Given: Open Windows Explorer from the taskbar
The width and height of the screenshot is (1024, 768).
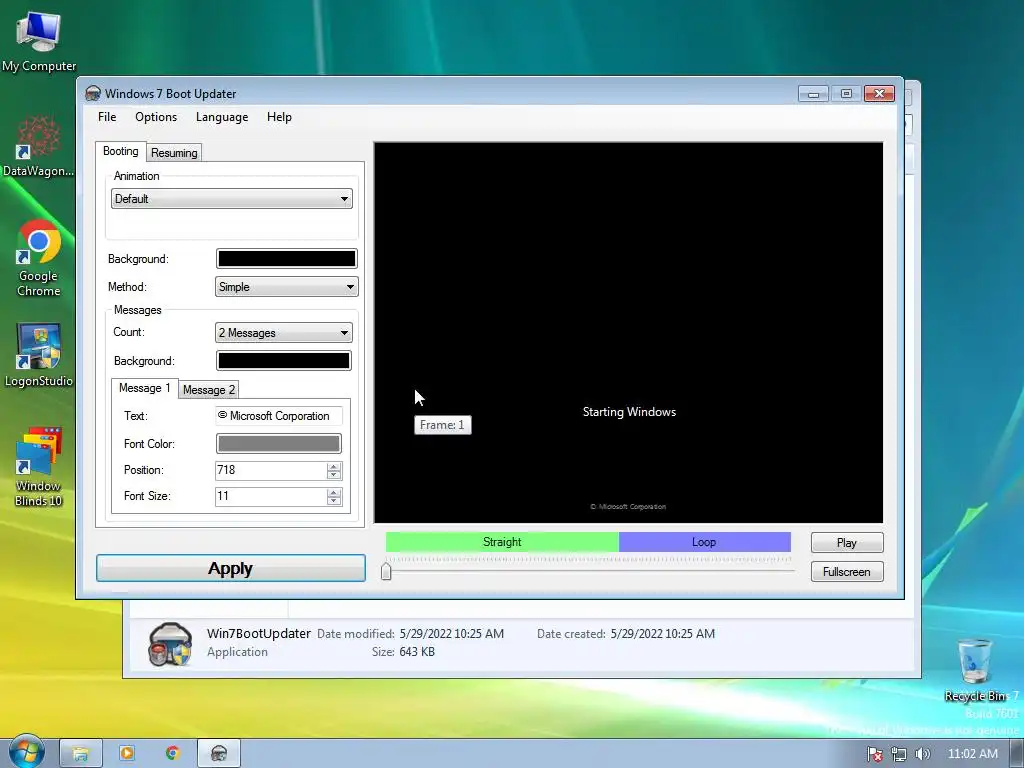Looking at the screenshot, I should [81, 754].
